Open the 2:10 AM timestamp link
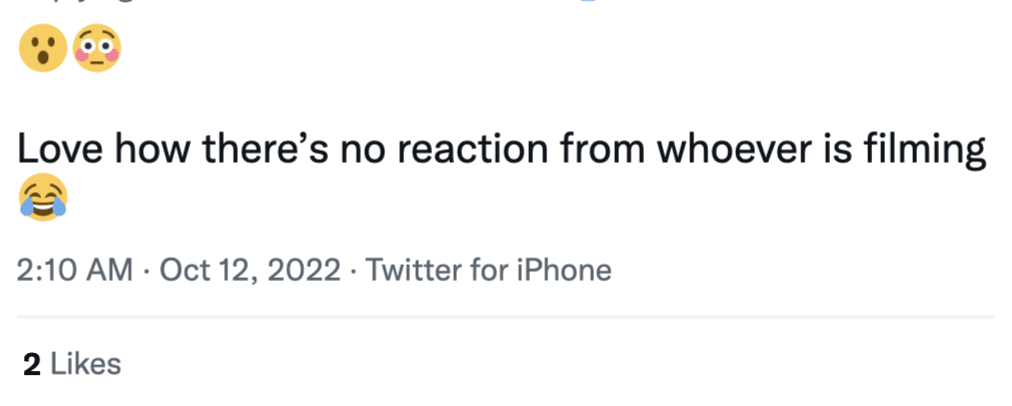The image size is (1012, 406). pos(77,269)
